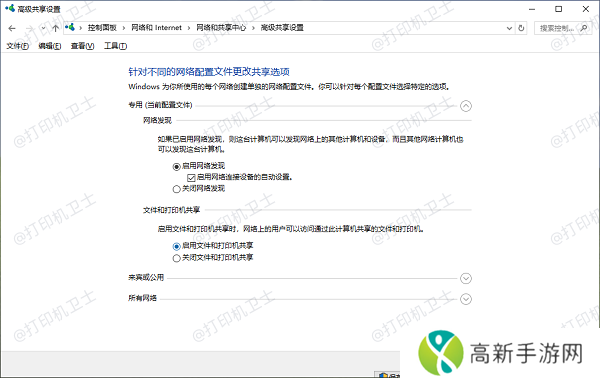
Task: Open the address bar history dropdown
Action: tap(509, 28)
